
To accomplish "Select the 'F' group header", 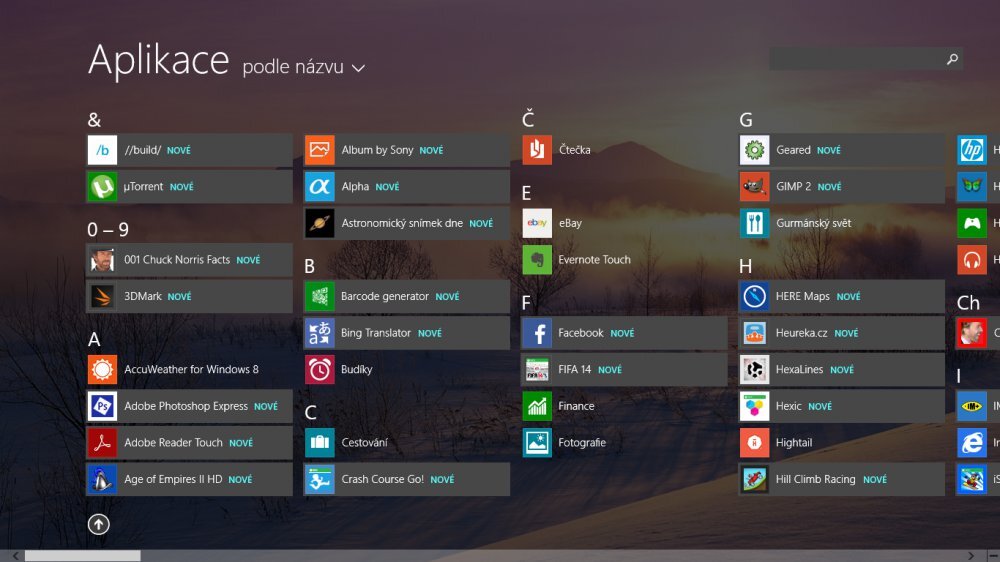I will click(526, 302).
